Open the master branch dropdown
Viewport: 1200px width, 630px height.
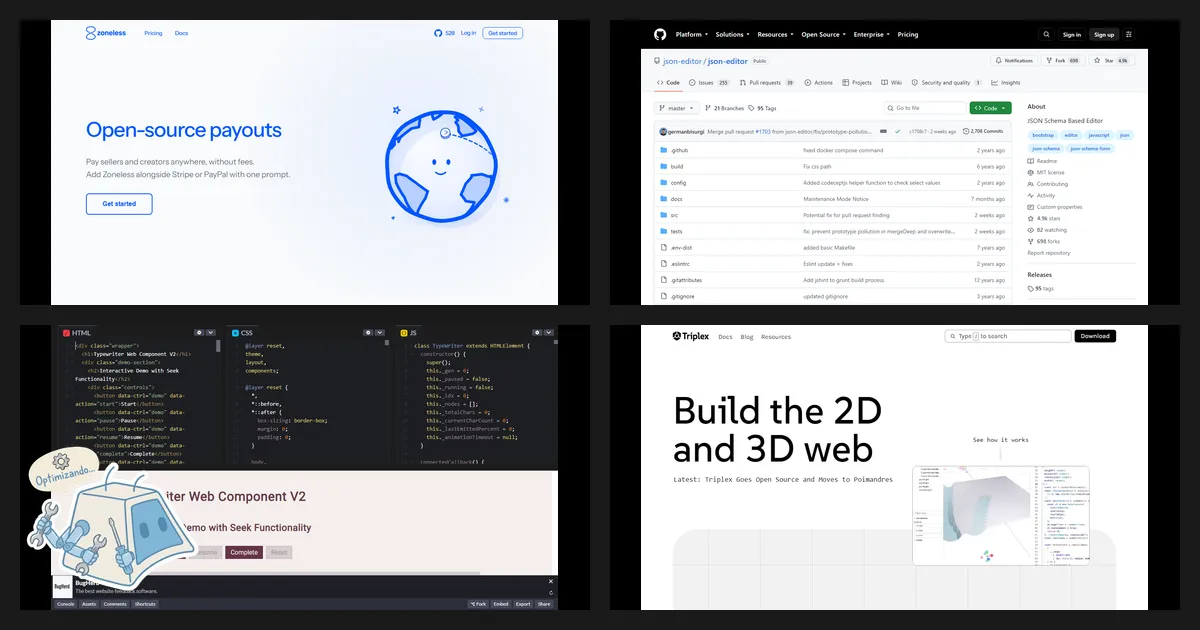pos(677,108)
